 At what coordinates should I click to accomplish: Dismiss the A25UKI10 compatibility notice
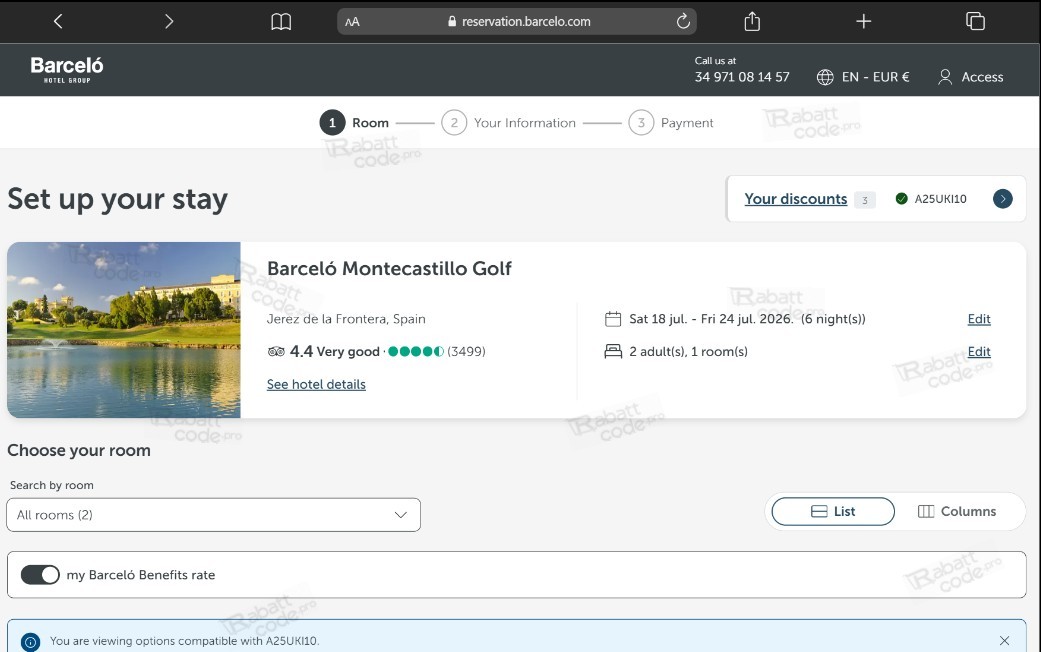click(x=1004, y=641)
